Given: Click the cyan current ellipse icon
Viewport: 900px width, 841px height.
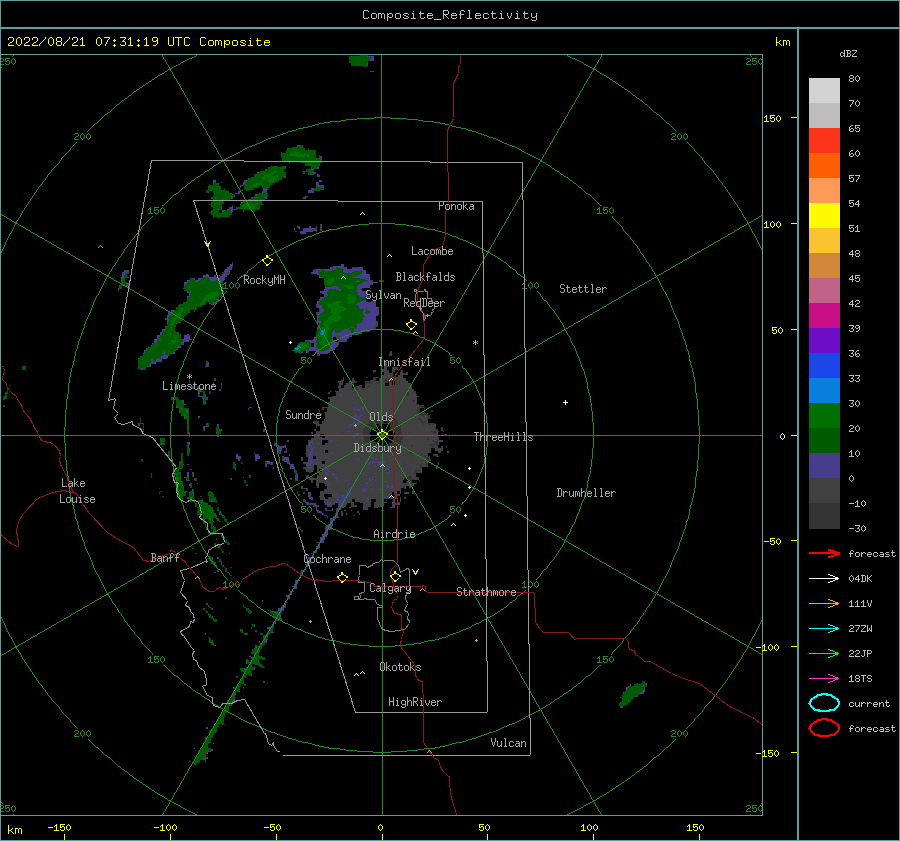Looking at the screenshot, I should pos(824,703).
